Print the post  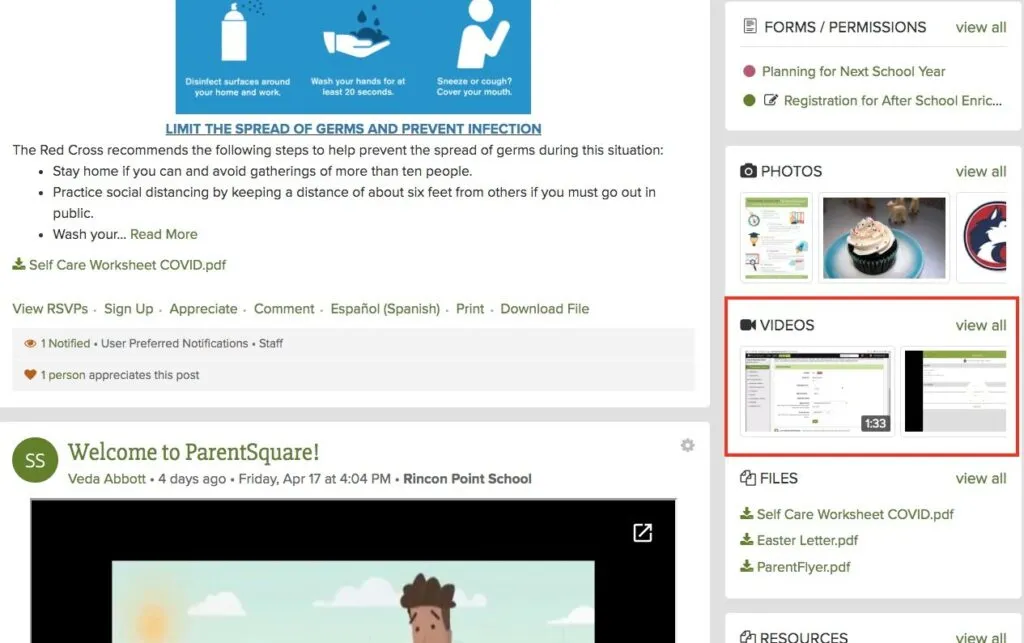(470, 309)
